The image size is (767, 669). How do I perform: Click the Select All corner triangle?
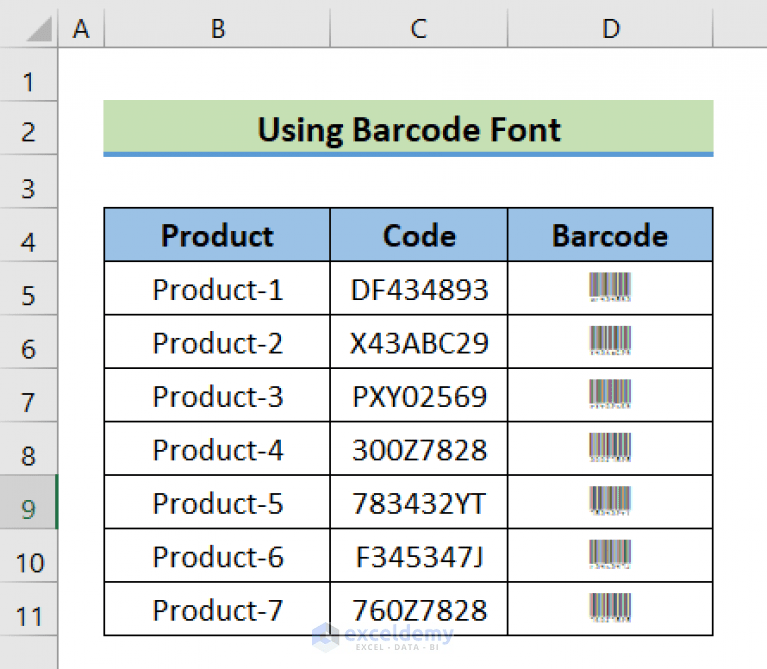(40, 29)
